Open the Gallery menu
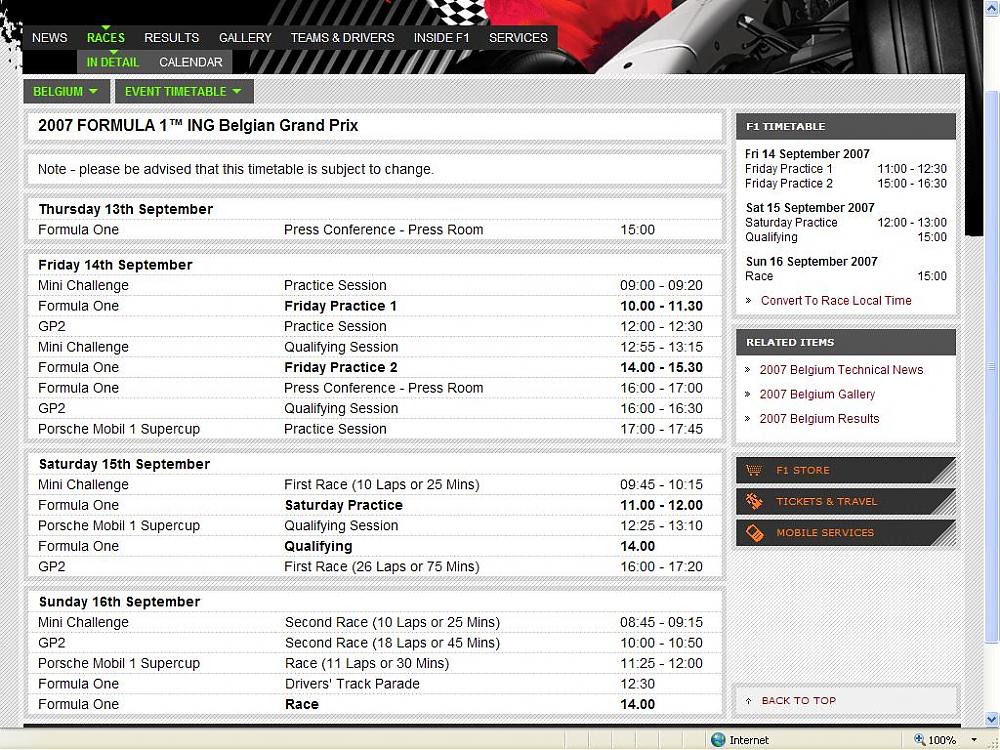 click(x=245, y=38)
